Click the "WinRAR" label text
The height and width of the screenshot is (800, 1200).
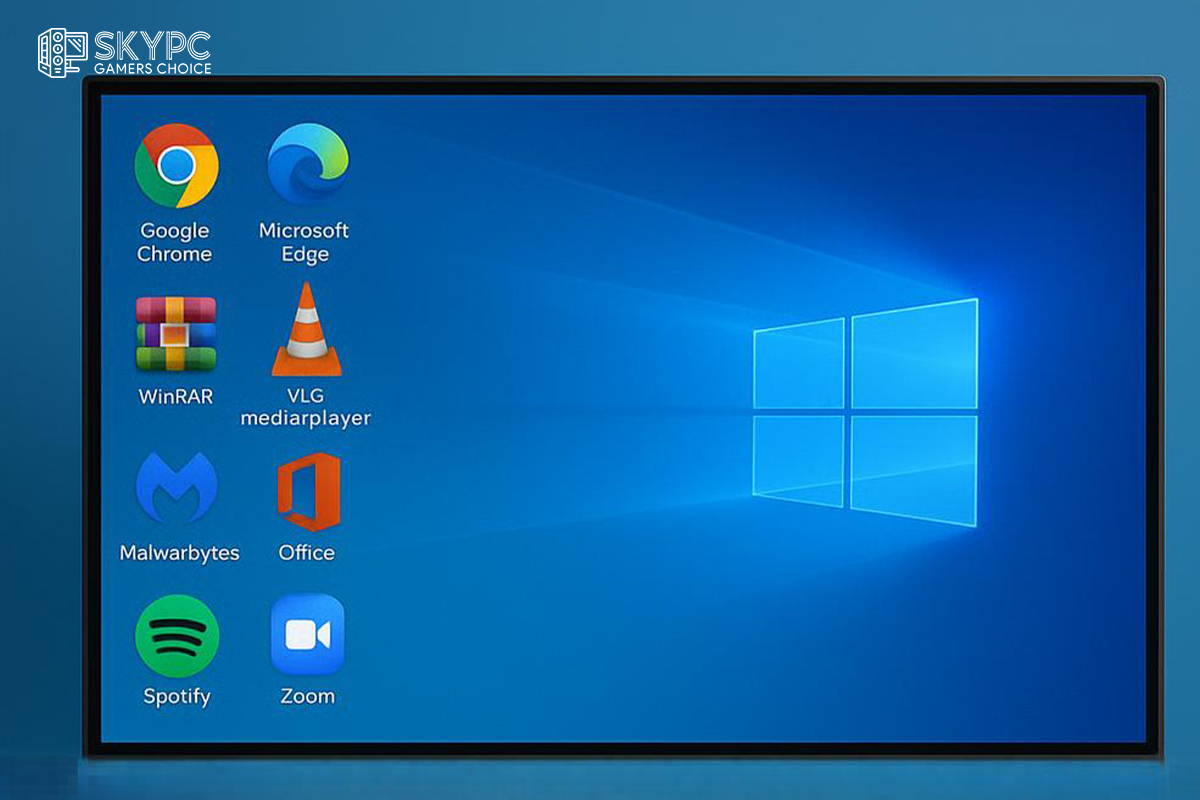coord(176,396)
